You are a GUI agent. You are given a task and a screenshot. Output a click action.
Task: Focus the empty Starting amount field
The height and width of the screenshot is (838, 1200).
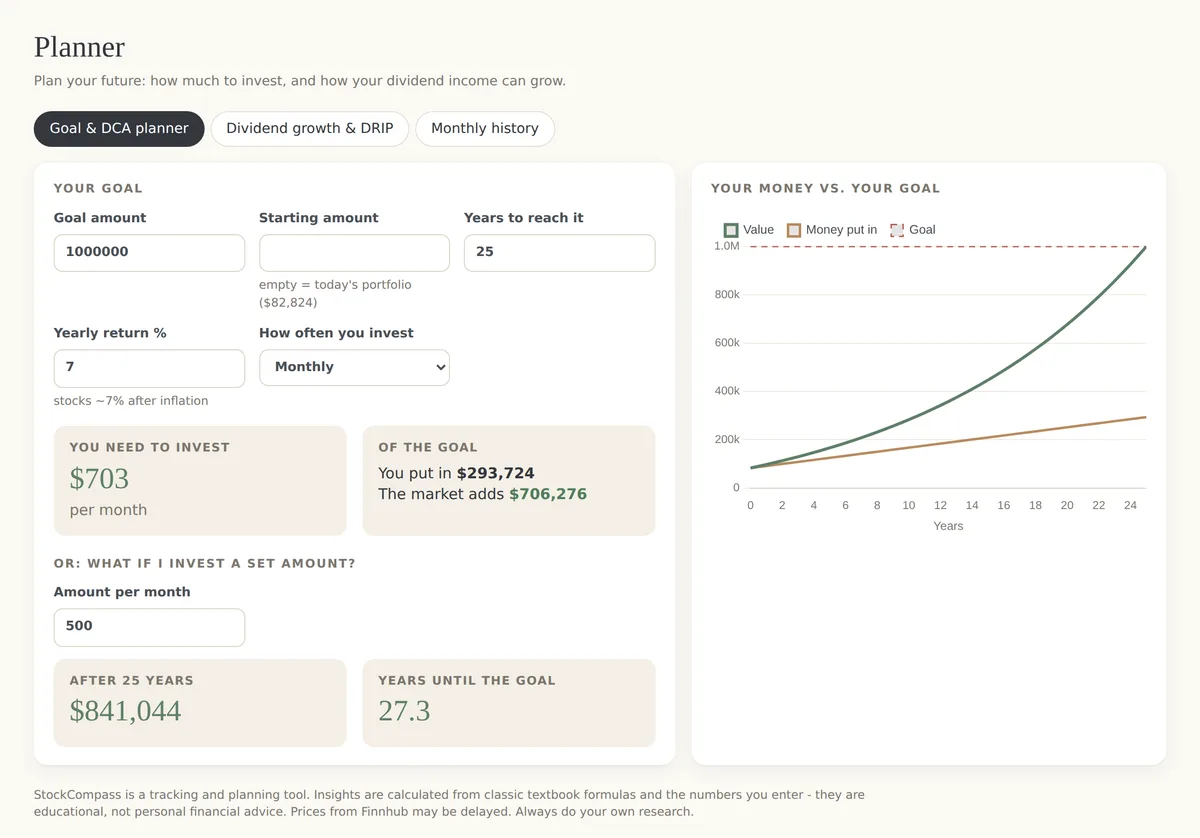[354, 253]
